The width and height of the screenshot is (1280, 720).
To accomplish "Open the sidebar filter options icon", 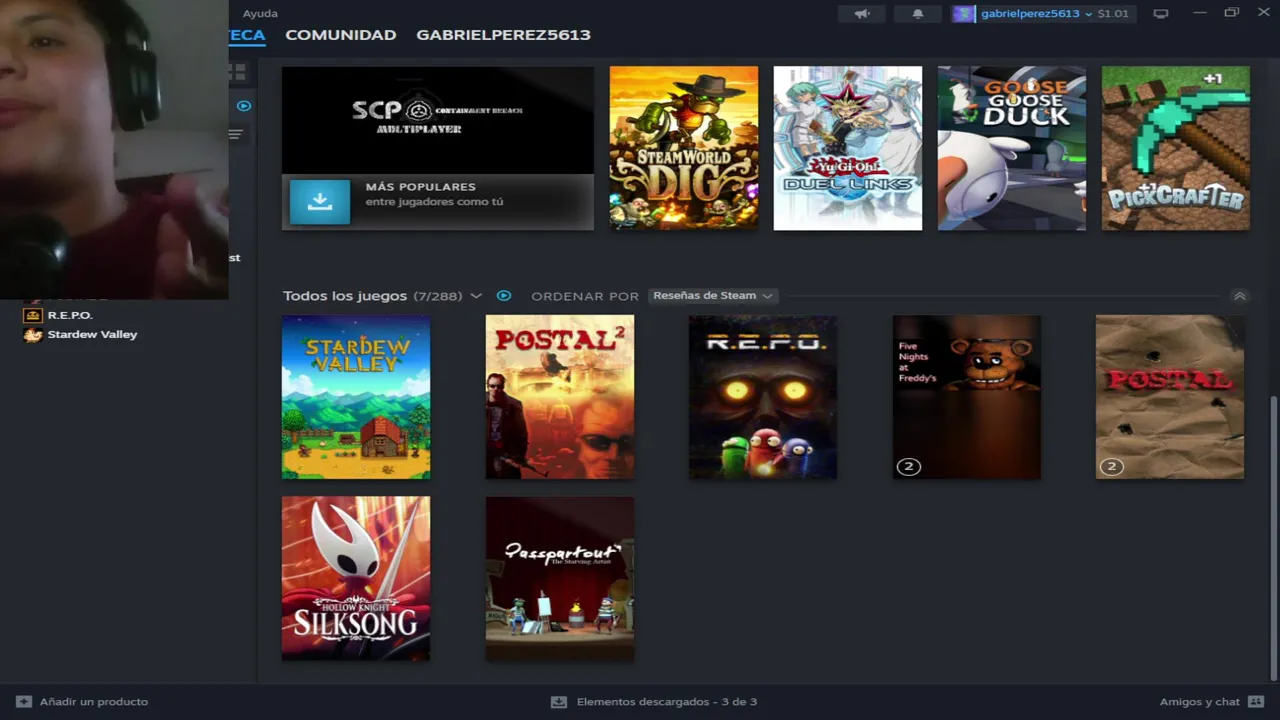I will click(x=236, y=134).
